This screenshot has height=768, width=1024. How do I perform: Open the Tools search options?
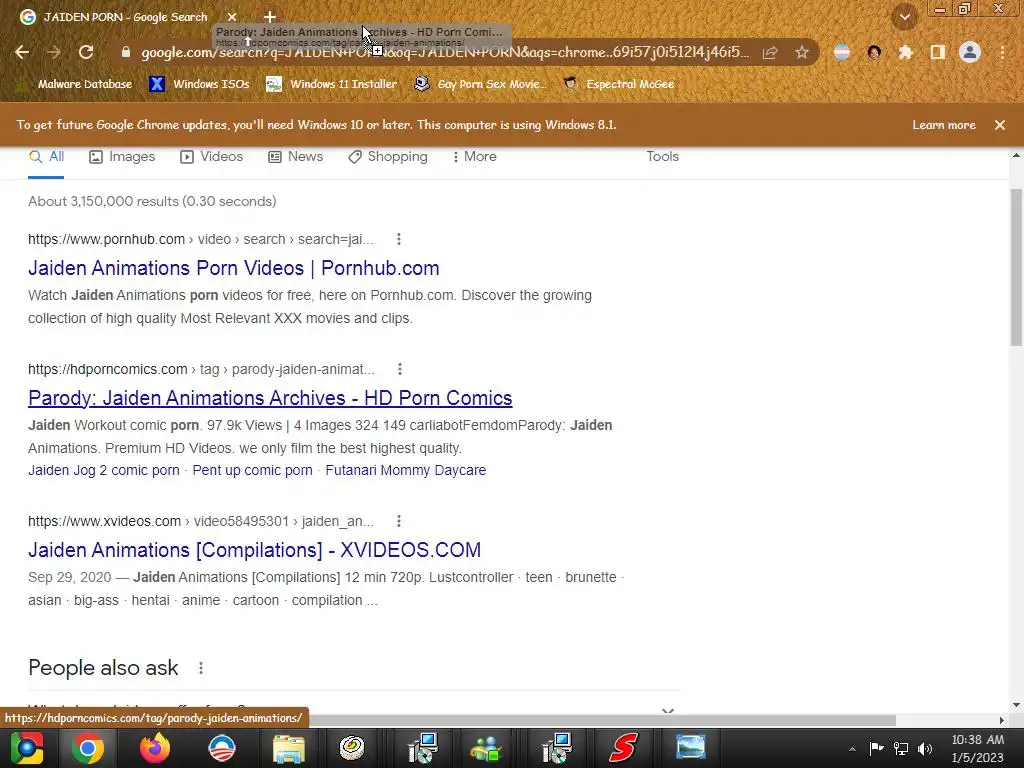coord(662,157)
